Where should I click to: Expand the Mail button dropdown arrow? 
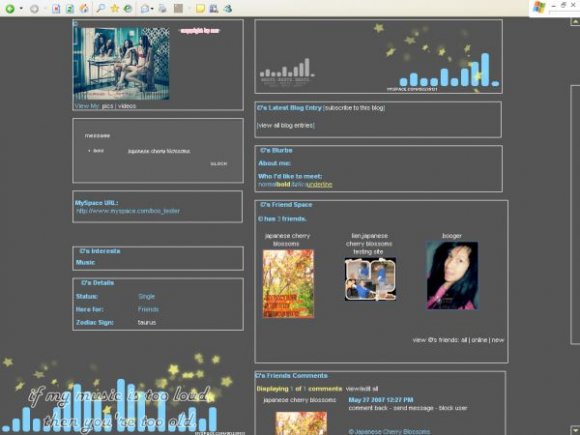pyautogui.click(x=152, y=9)
